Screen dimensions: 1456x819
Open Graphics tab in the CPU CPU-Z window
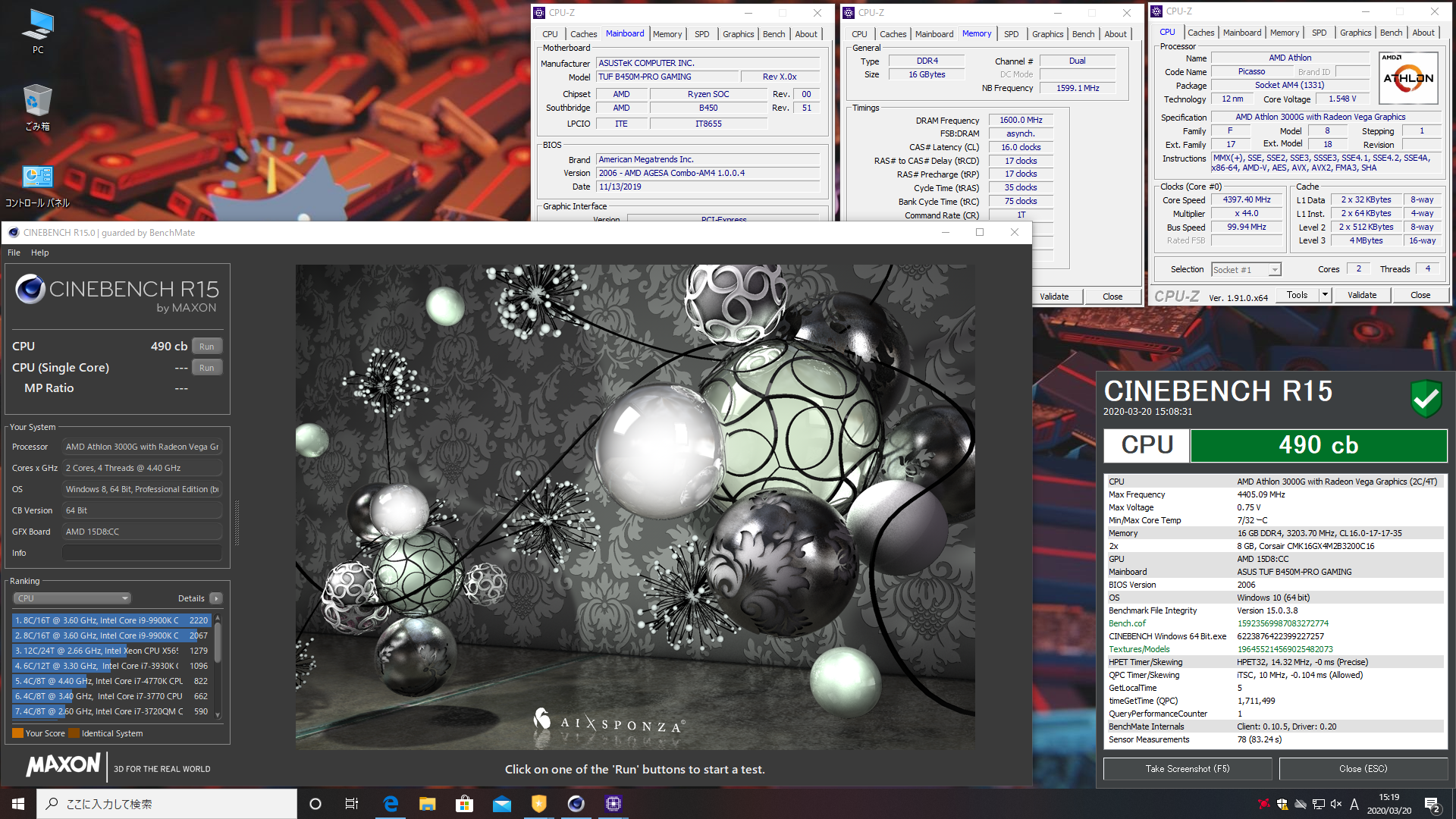coord(1355,33)
